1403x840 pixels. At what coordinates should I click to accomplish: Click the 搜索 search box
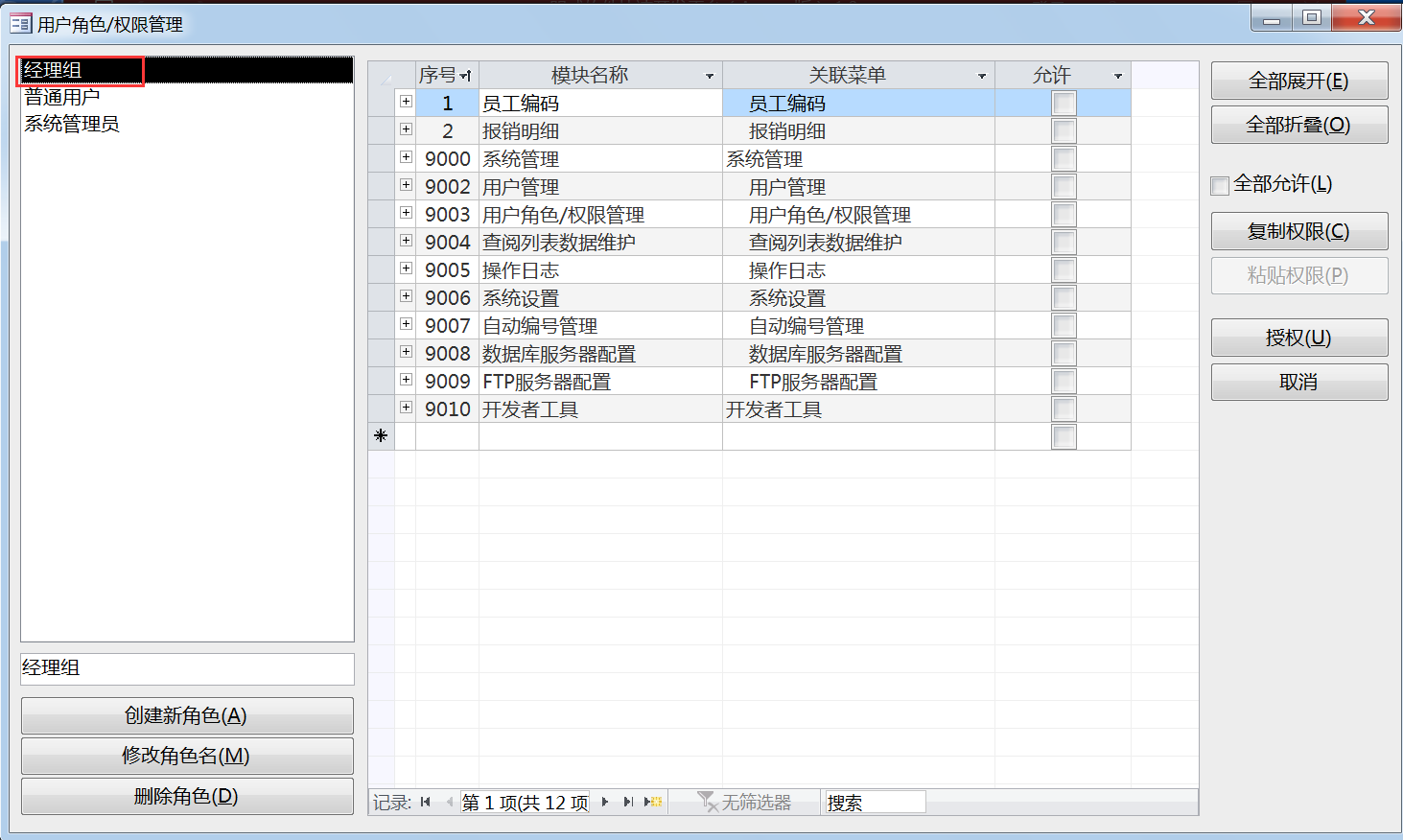(875, 803)
